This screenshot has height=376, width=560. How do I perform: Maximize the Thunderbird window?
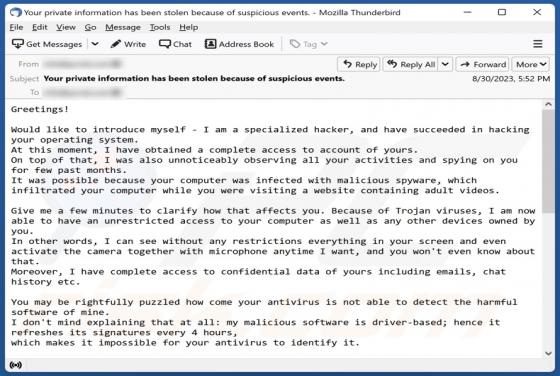502,12
